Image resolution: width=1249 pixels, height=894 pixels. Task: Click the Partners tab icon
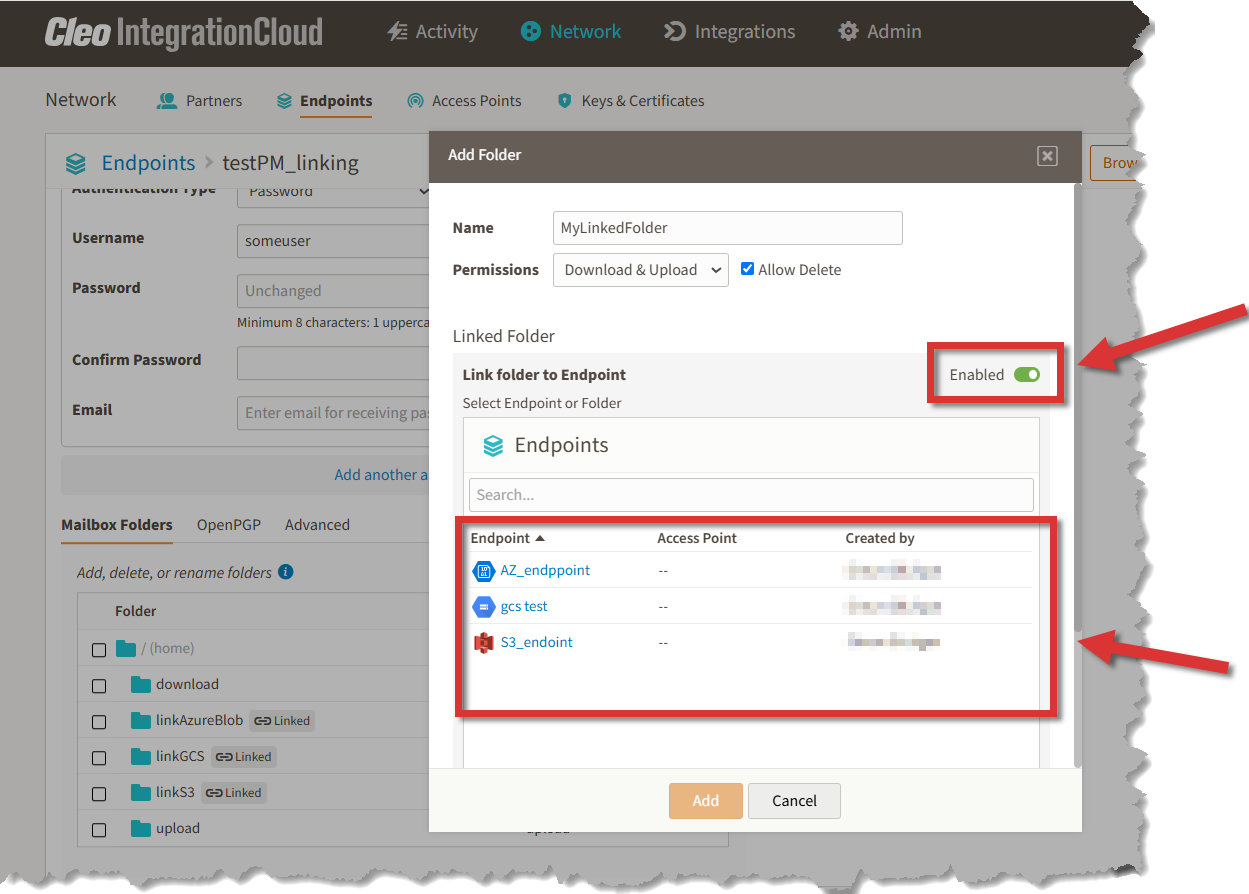pyautogui.click(x=167, y=101)
